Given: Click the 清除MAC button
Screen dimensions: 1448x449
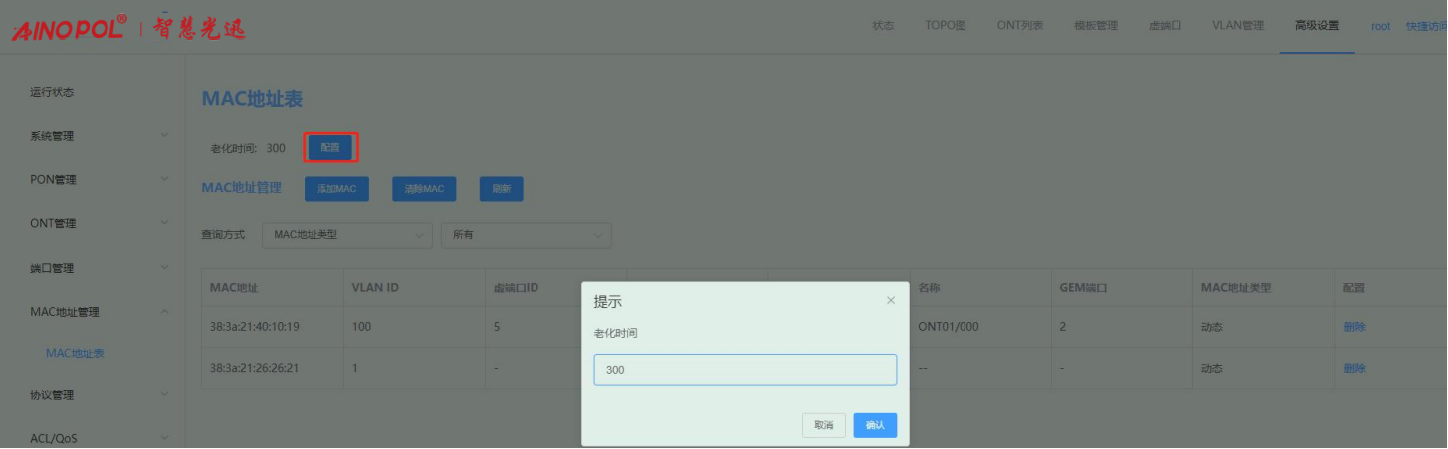Looking at the screenshot, I should pyautogui.click(x=424, y=189).
